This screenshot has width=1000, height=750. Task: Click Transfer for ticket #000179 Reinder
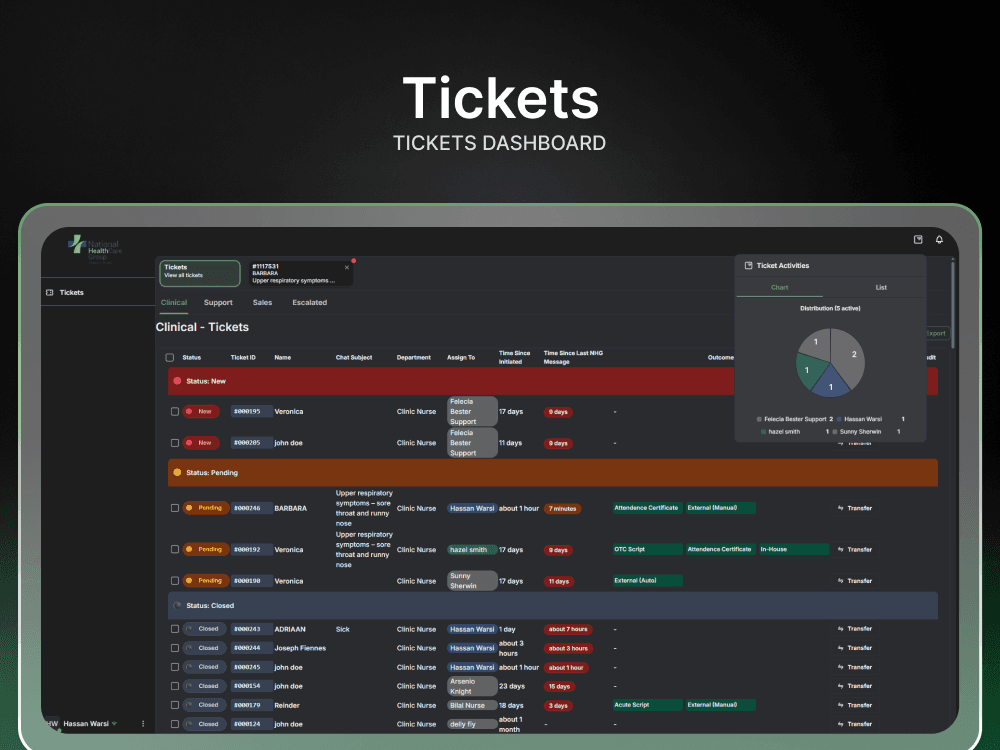tap(855, 705)
